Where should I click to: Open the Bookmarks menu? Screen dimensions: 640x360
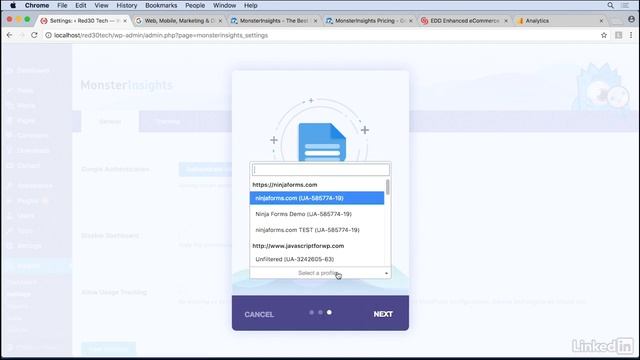161,5
